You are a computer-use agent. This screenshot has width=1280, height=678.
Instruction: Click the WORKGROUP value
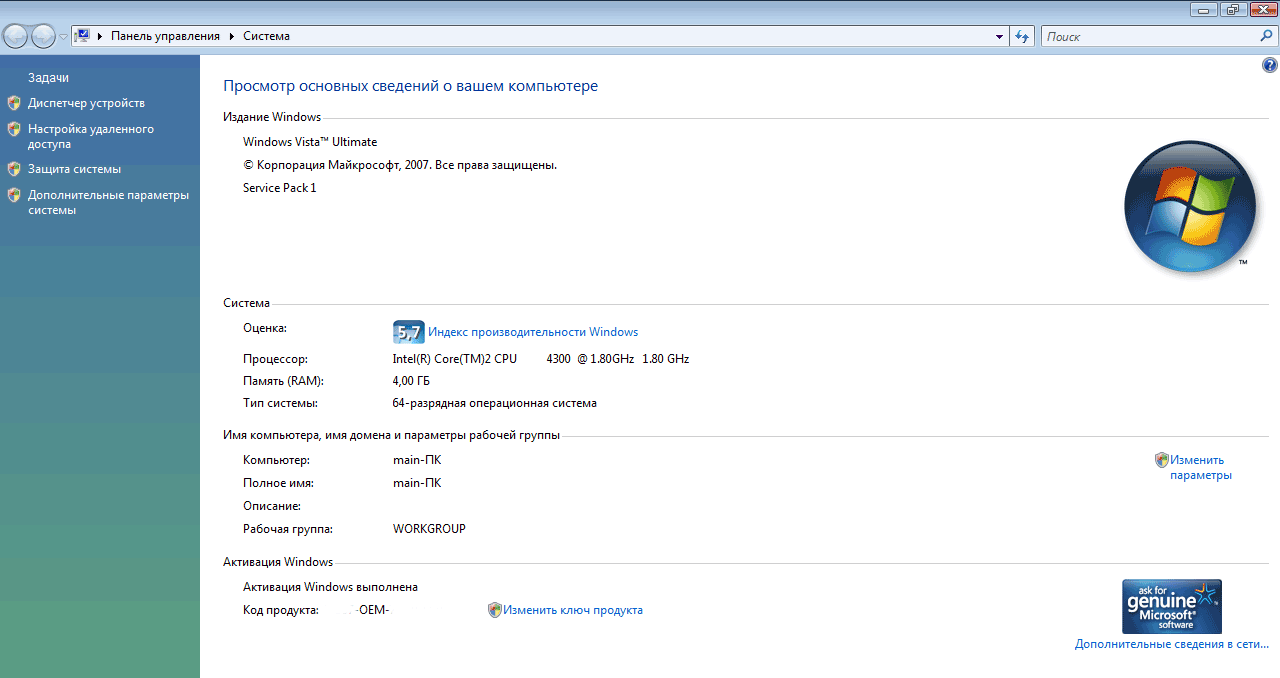tap(429, 529)
